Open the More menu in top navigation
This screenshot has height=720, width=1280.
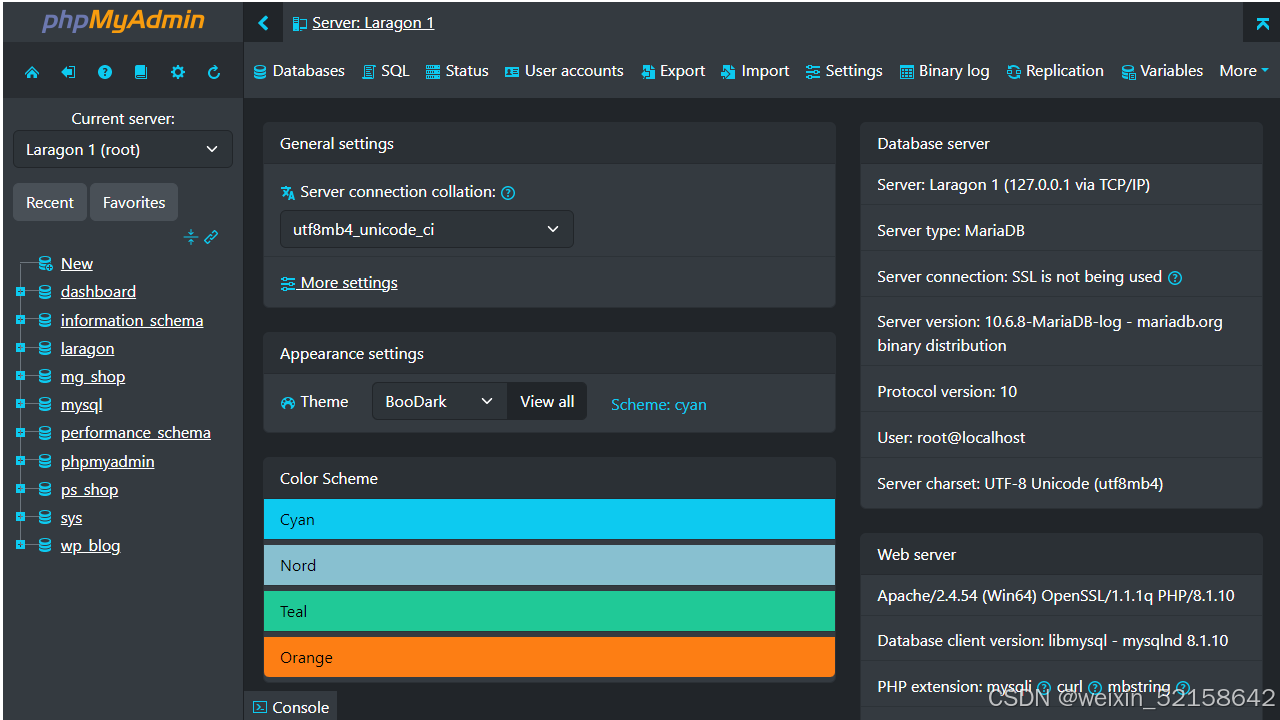pyautogui.click(x=1243, y=71)
